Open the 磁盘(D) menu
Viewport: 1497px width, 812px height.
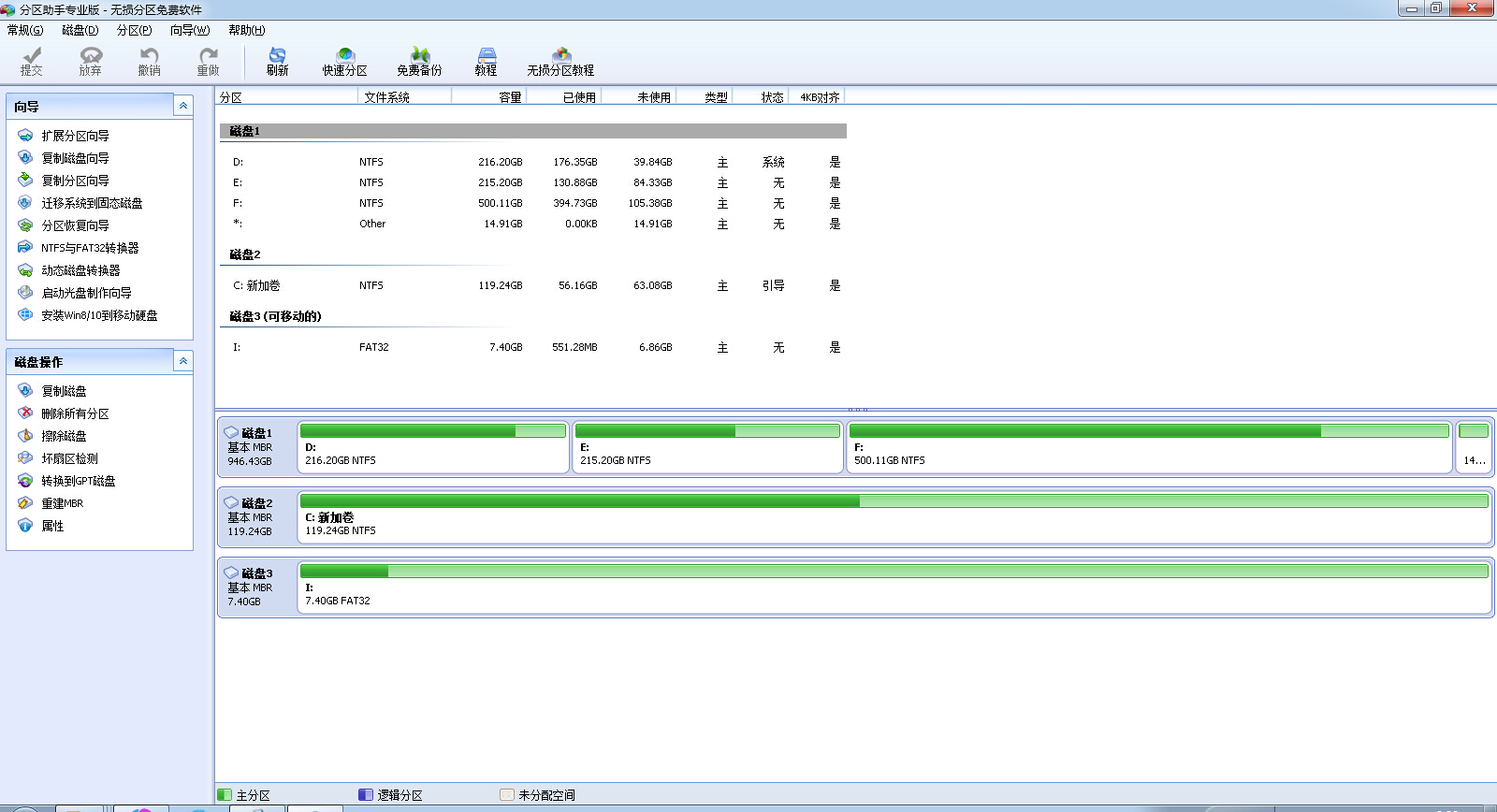[x=80, y=30]
